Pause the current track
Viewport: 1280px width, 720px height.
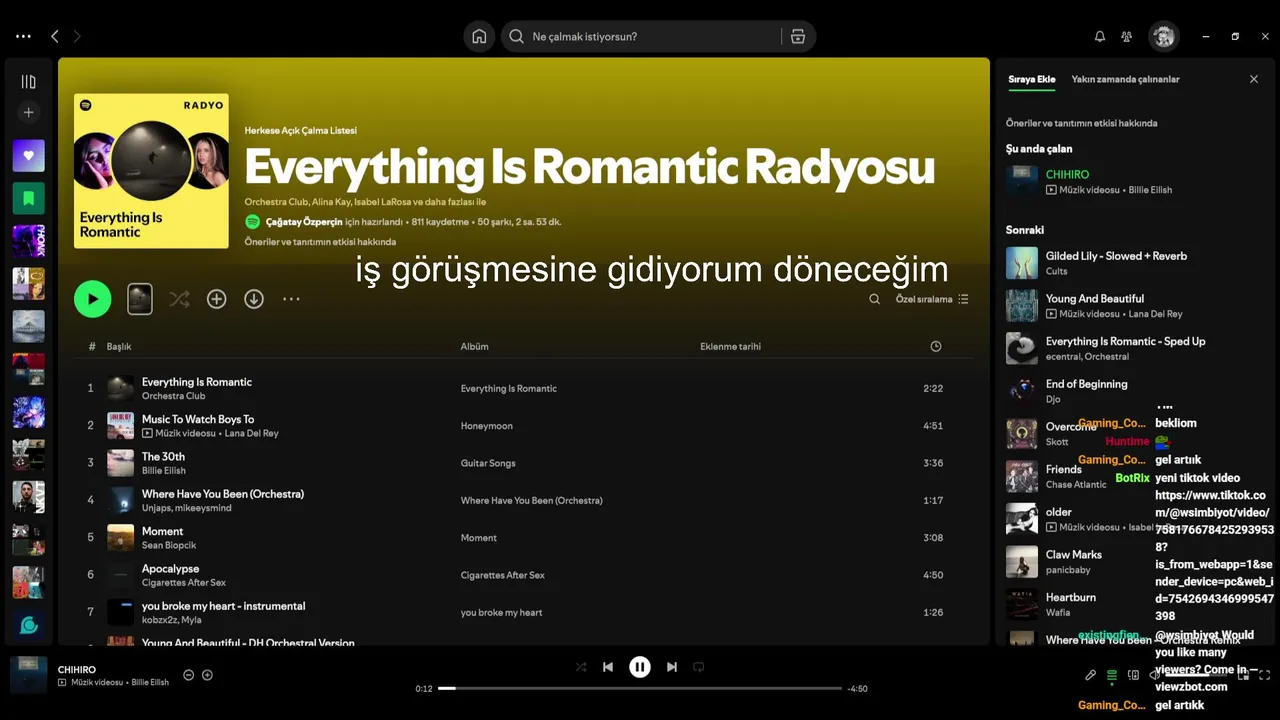640,667
